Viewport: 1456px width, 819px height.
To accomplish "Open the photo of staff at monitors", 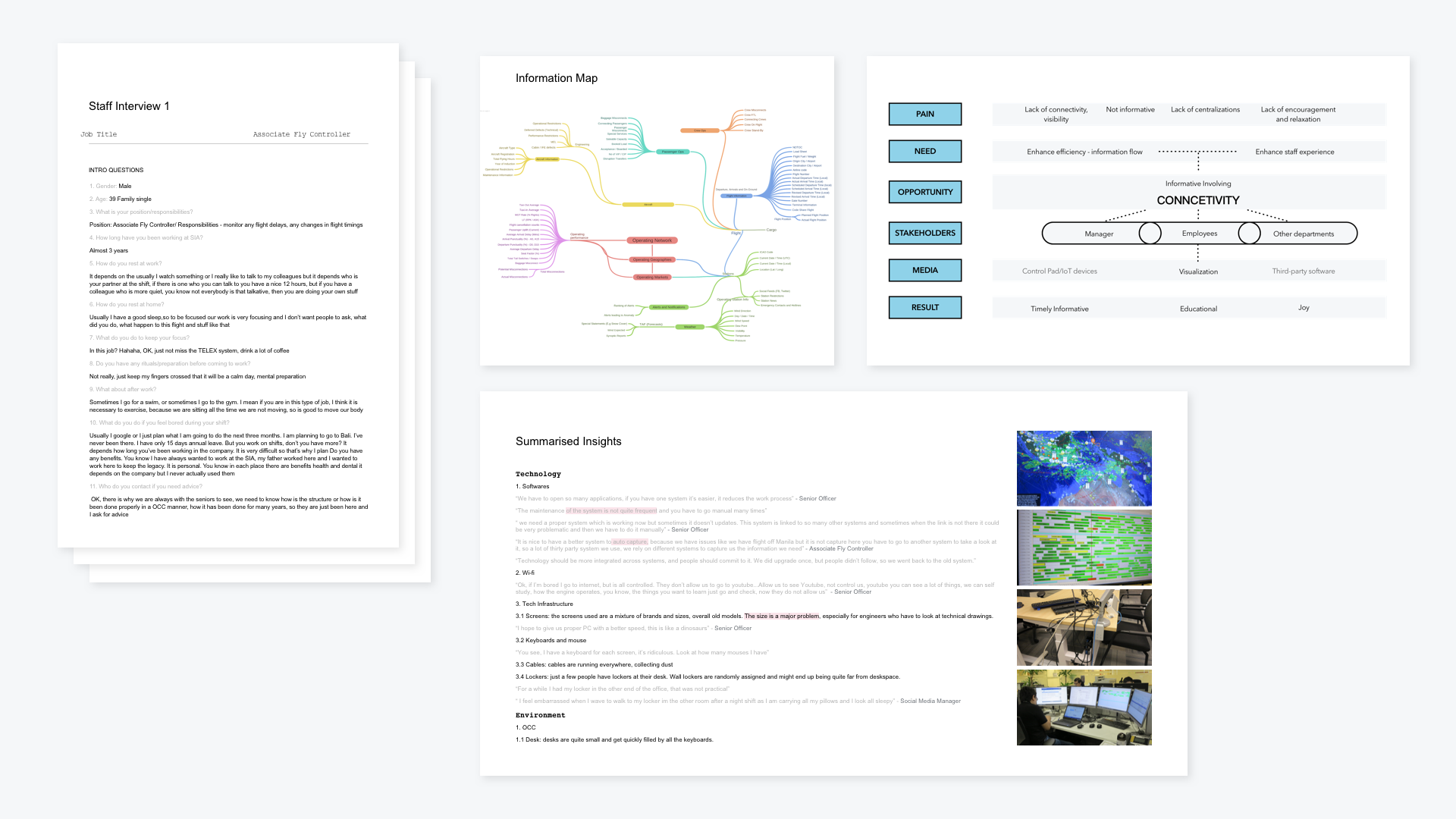I will click(1084, 707).
